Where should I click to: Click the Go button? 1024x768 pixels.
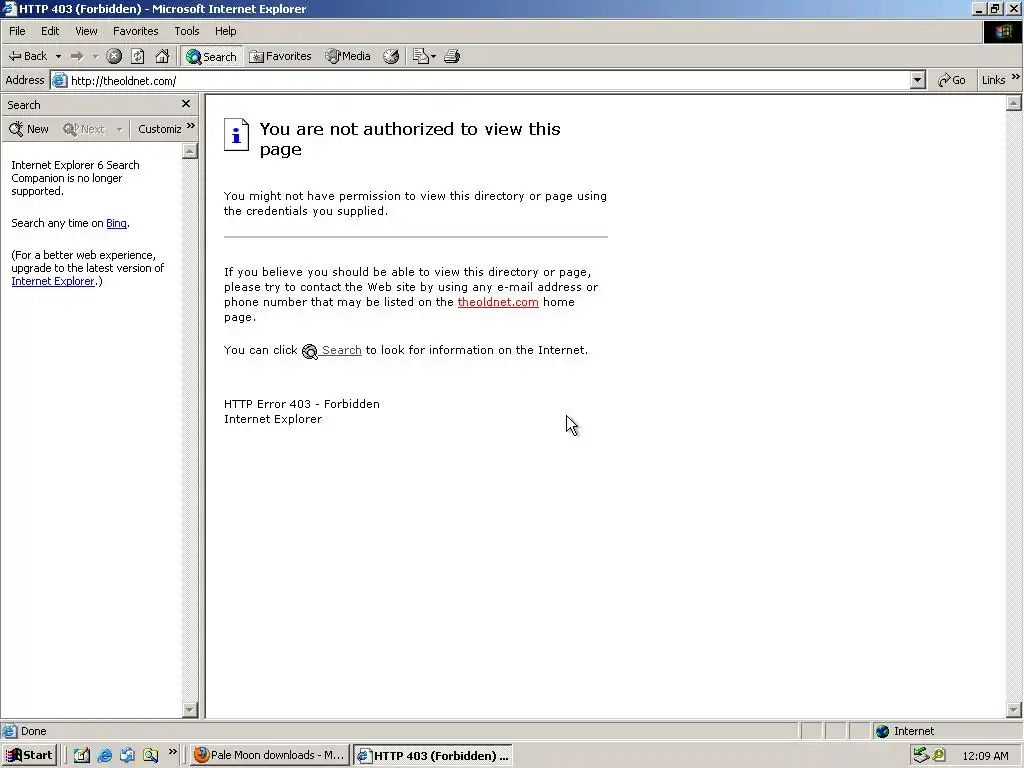pos(952,80)
